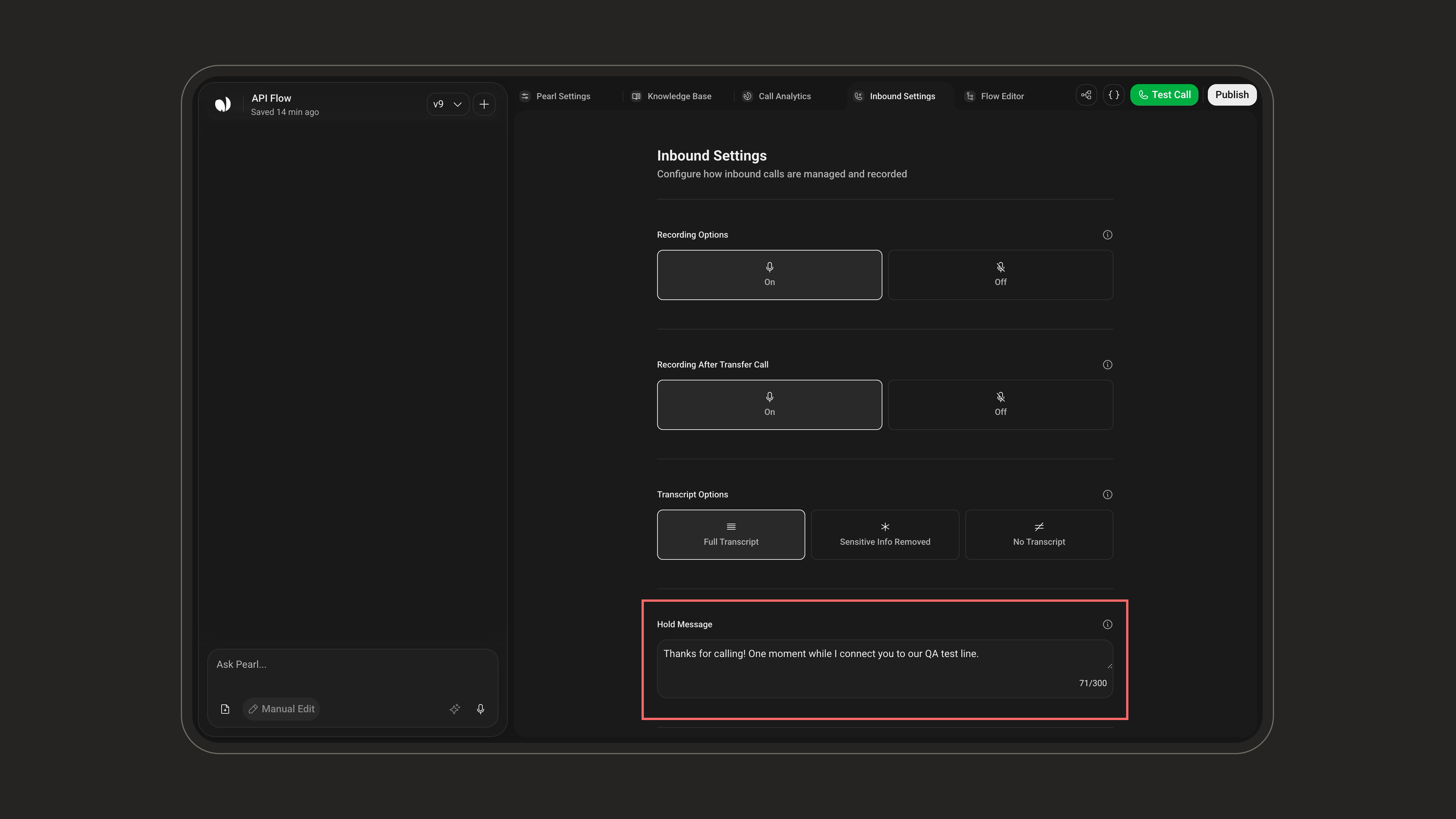Select No Transcript option
Screen dimensions: 1456x819
(1039, 535)
